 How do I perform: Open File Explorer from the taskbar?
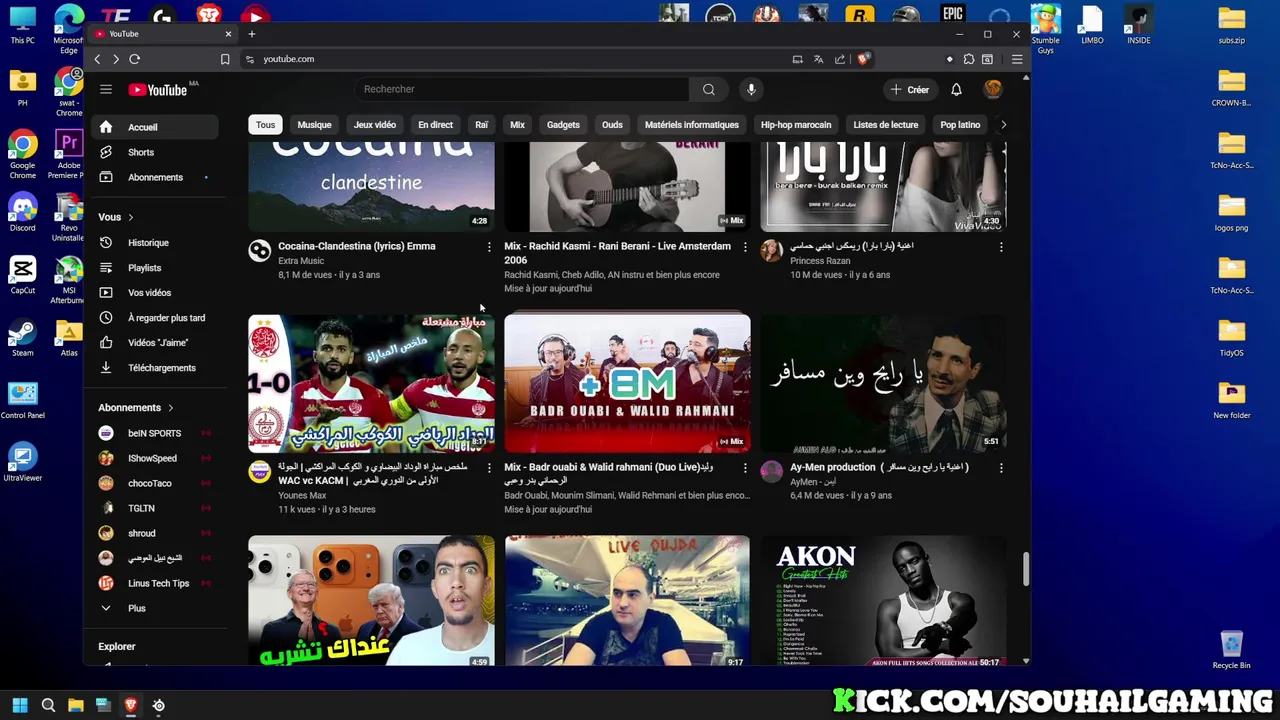pos(75,705)
